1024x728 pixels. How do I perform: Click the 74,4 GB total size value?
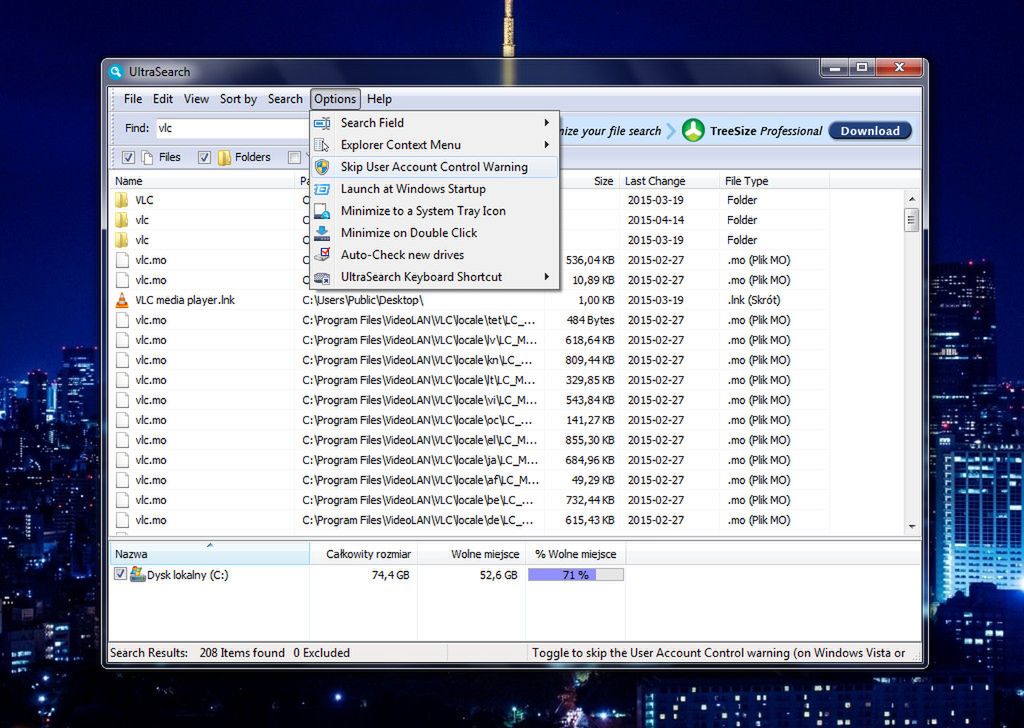(391, 575)
